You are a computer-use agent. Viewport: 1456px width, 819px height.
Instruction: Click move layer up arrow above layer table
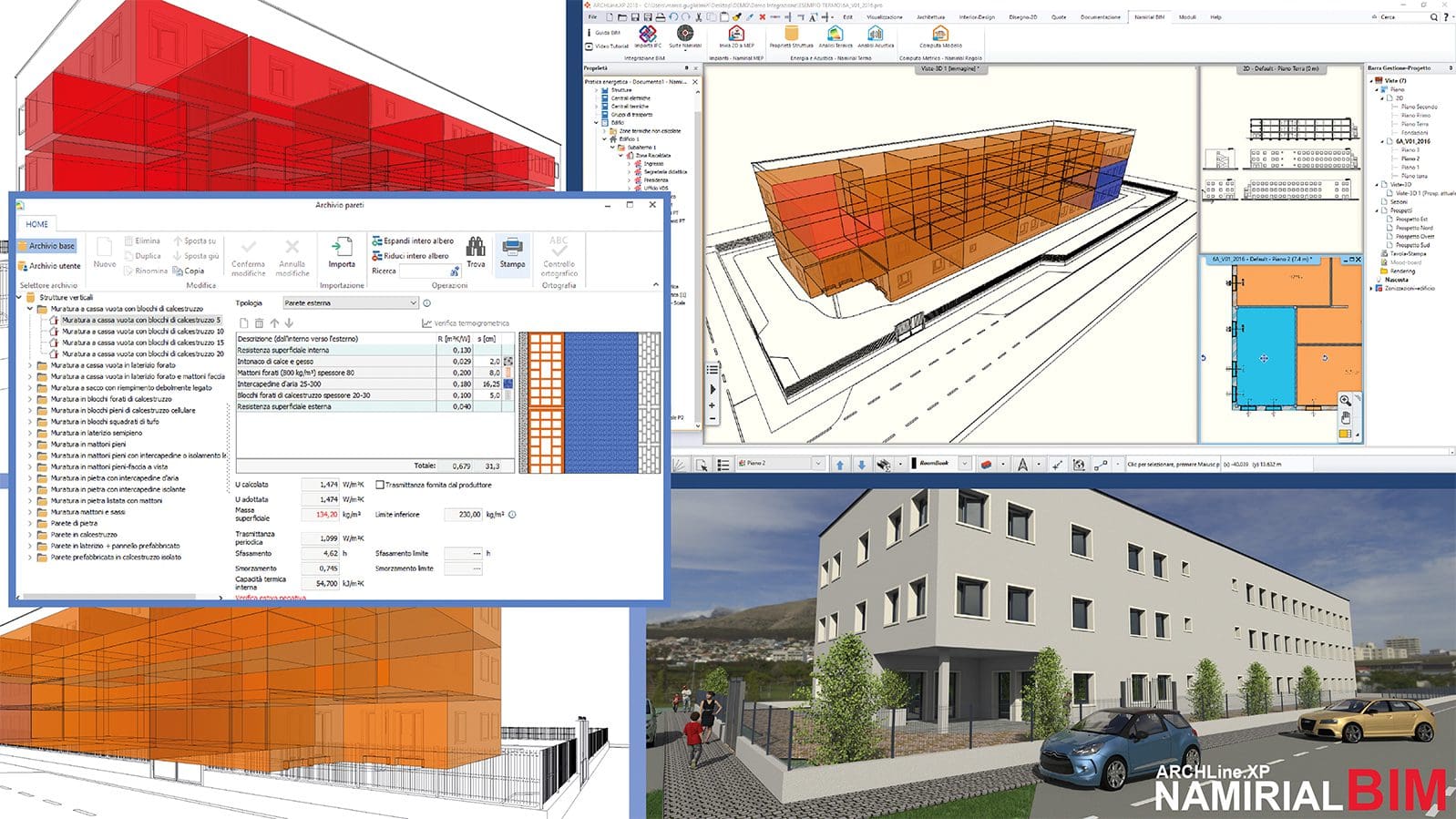tap(274, 323)
